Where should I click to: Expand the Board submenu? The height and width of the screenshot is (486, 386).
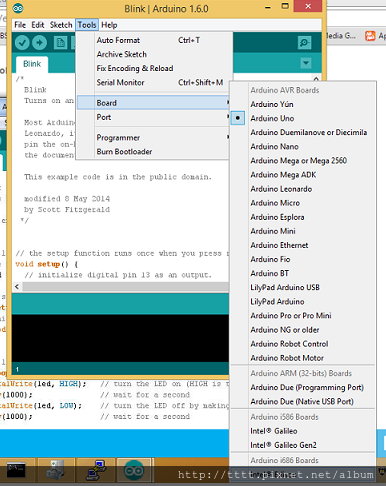153,103
